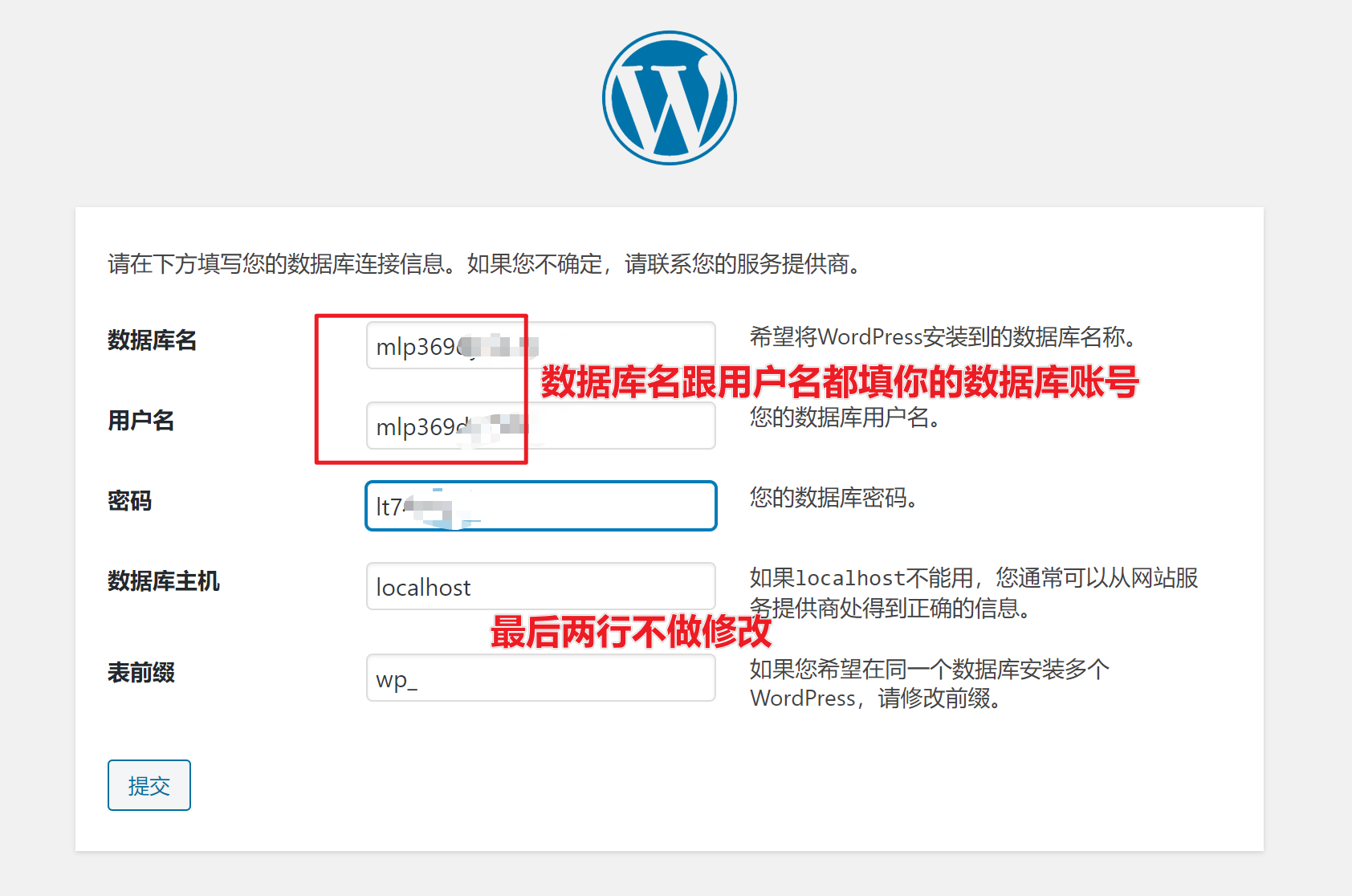1352x896 pixels.
Task: Click the 表前缀 label
Action: (141, 672)
